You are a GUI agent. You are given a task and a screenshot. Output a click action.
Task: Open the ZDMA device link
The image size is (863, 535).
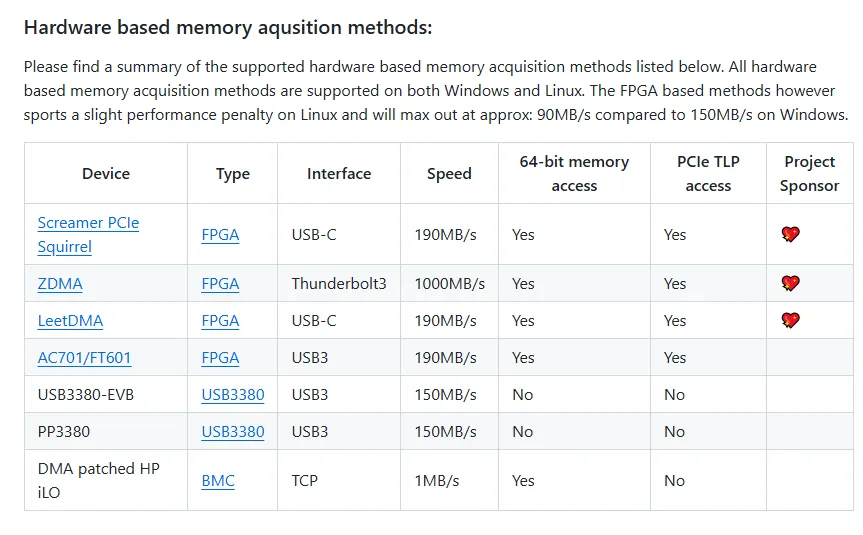tap(60, 283)
